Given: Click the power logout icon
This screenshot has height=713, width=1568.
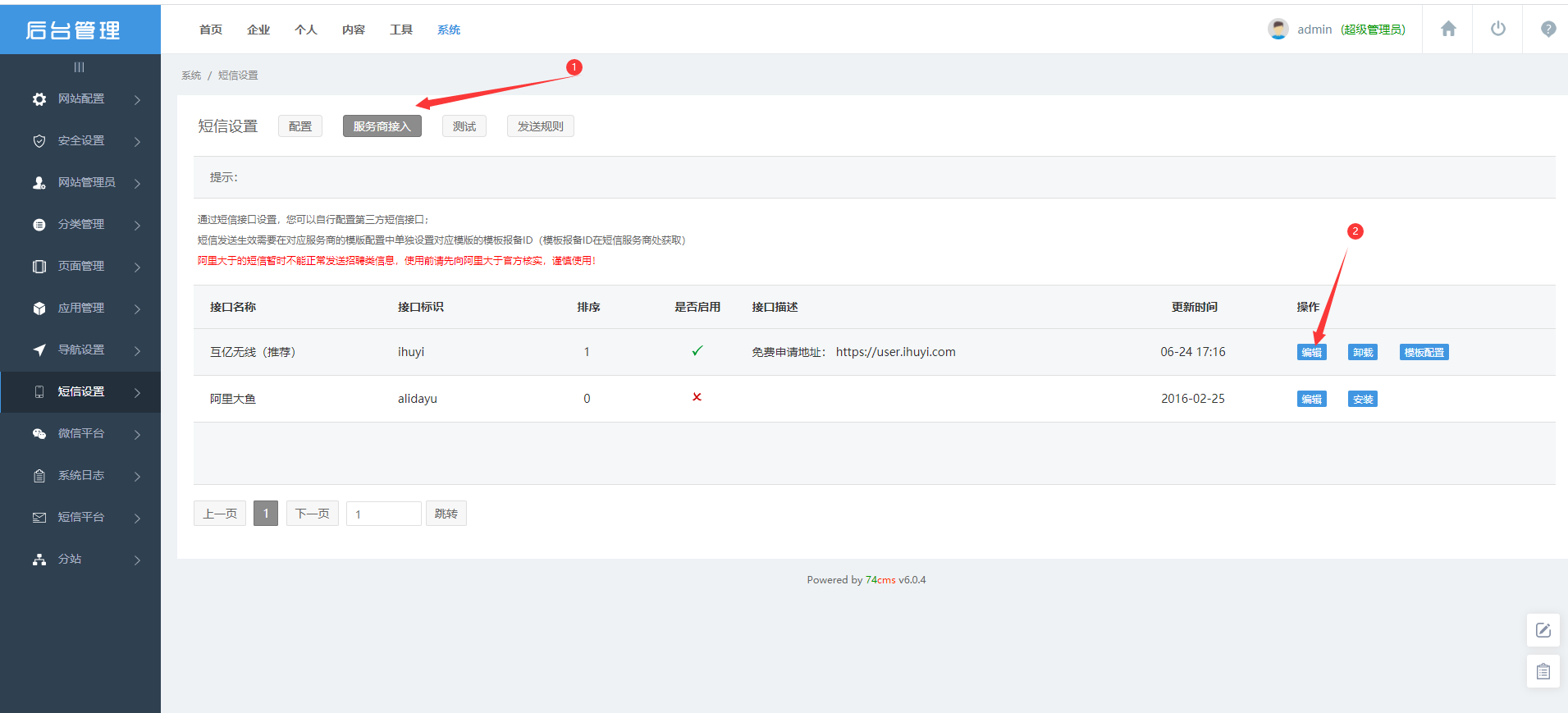Looking at the screenshot, I should [x=1497, y=30].
